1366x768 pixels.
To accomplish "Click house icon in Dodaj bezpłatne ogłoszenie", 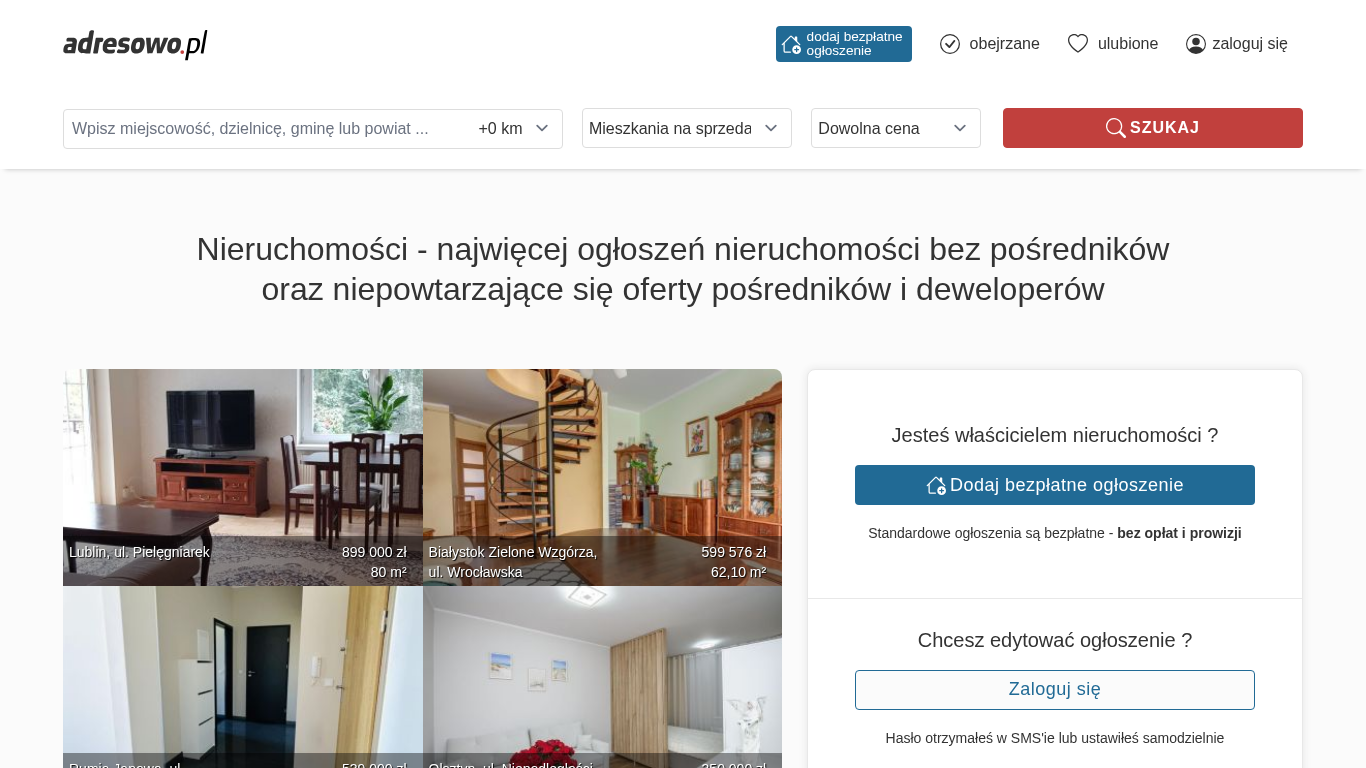I will click(936, 485).
